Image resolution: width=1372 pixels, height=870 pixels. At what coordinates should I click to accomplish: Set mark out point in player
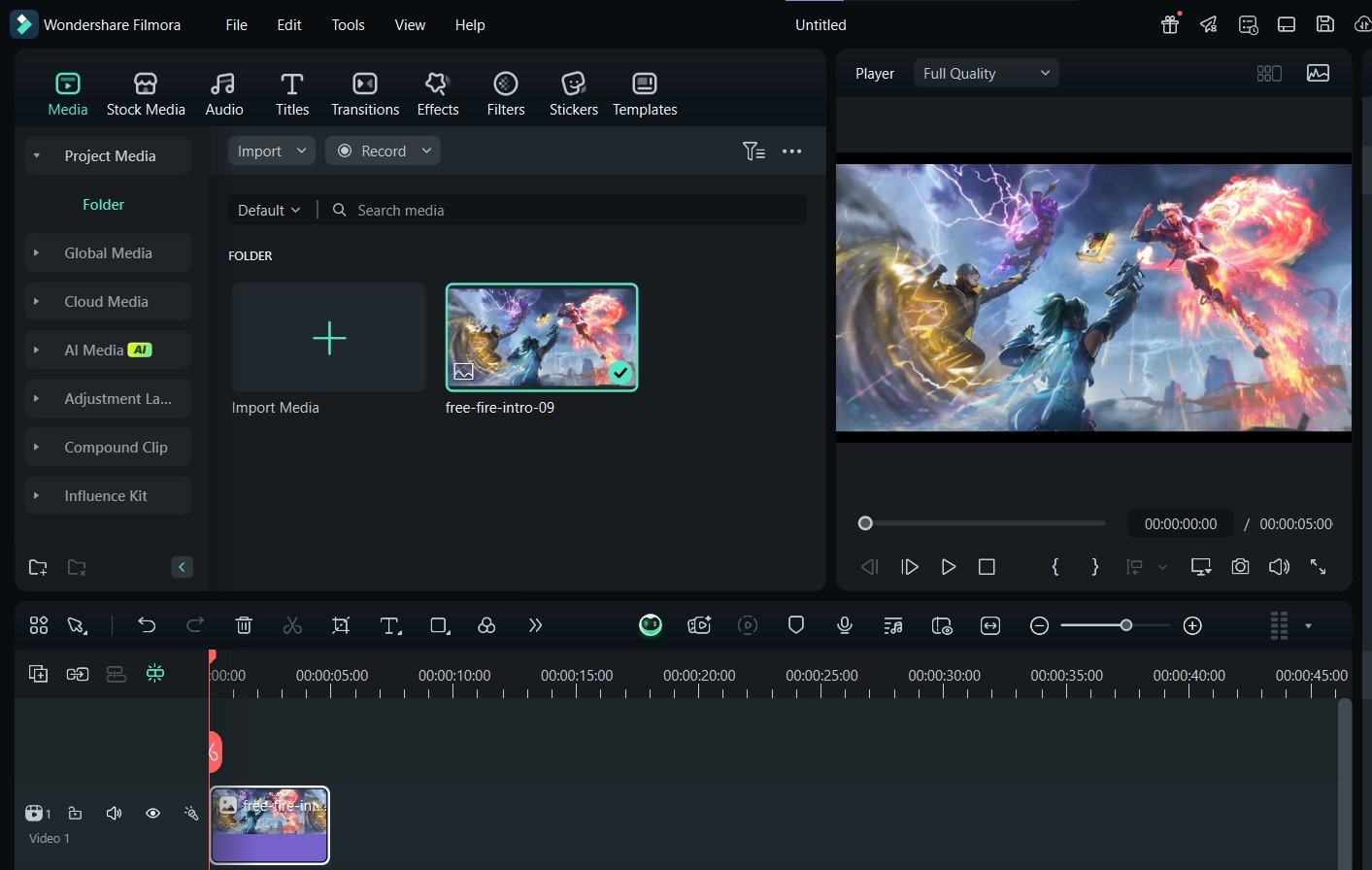coord(1095,566)
